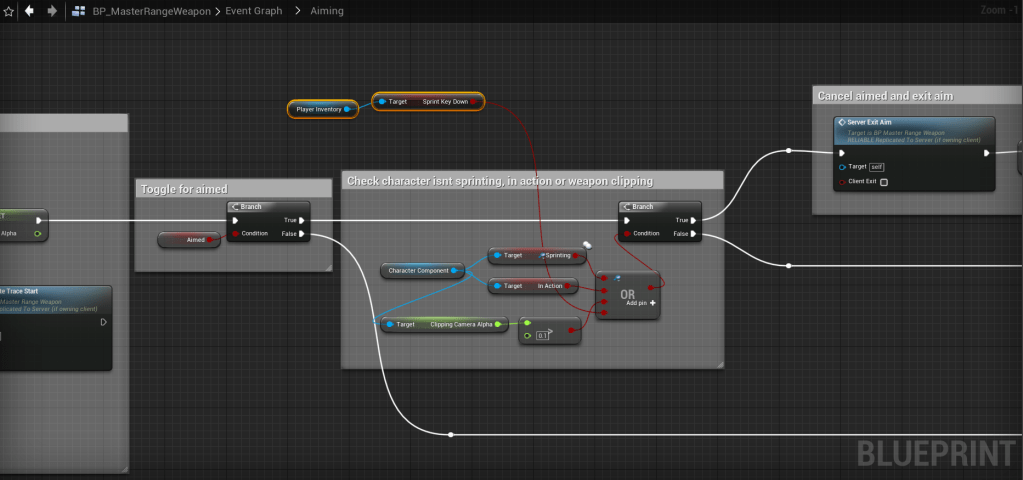Click the bookmark star icon
This screenshot has height=480, width=1023.
(x=8, y=11)
